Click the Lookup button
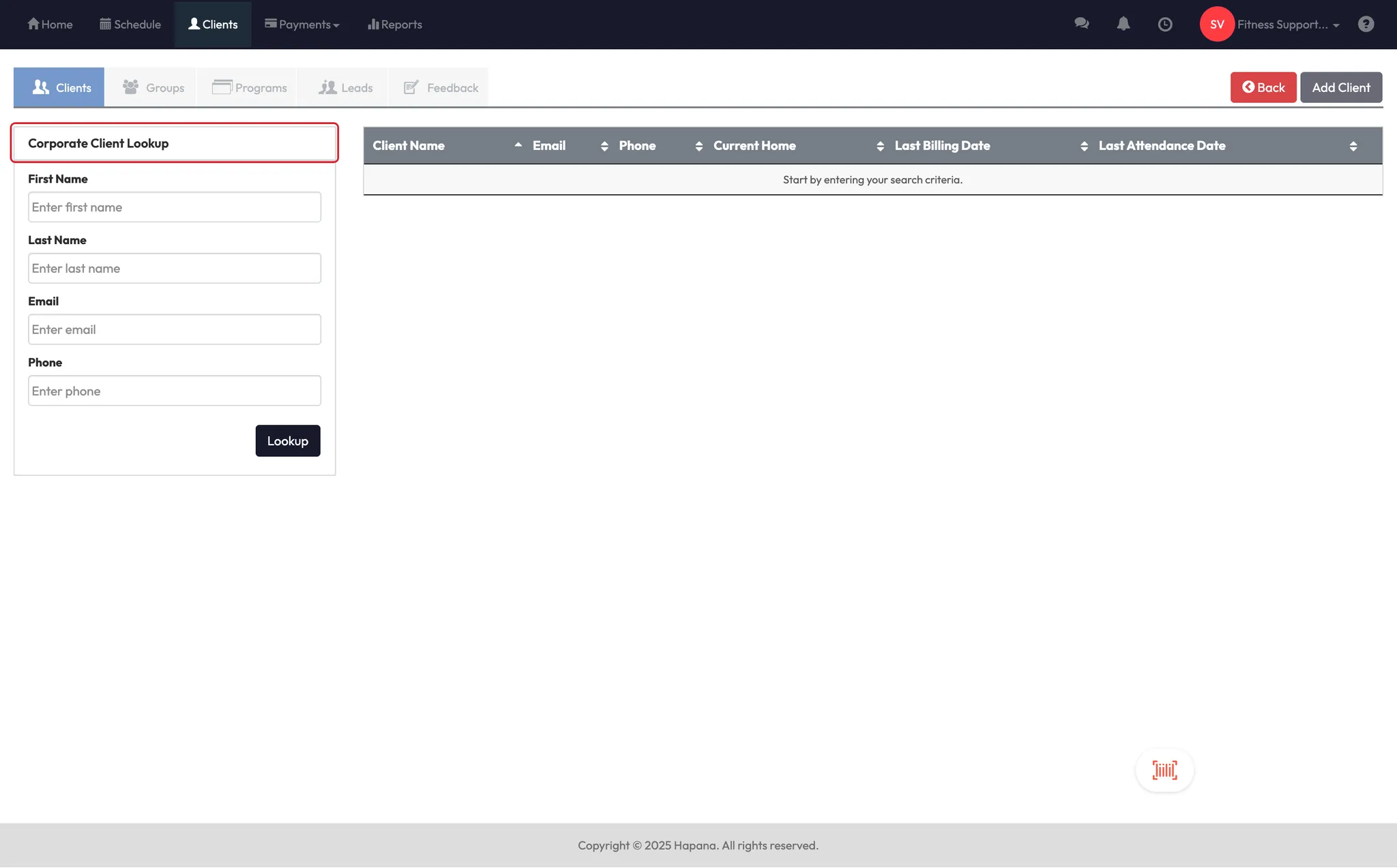The image size is (1397, 868). (x=287, y=440)
